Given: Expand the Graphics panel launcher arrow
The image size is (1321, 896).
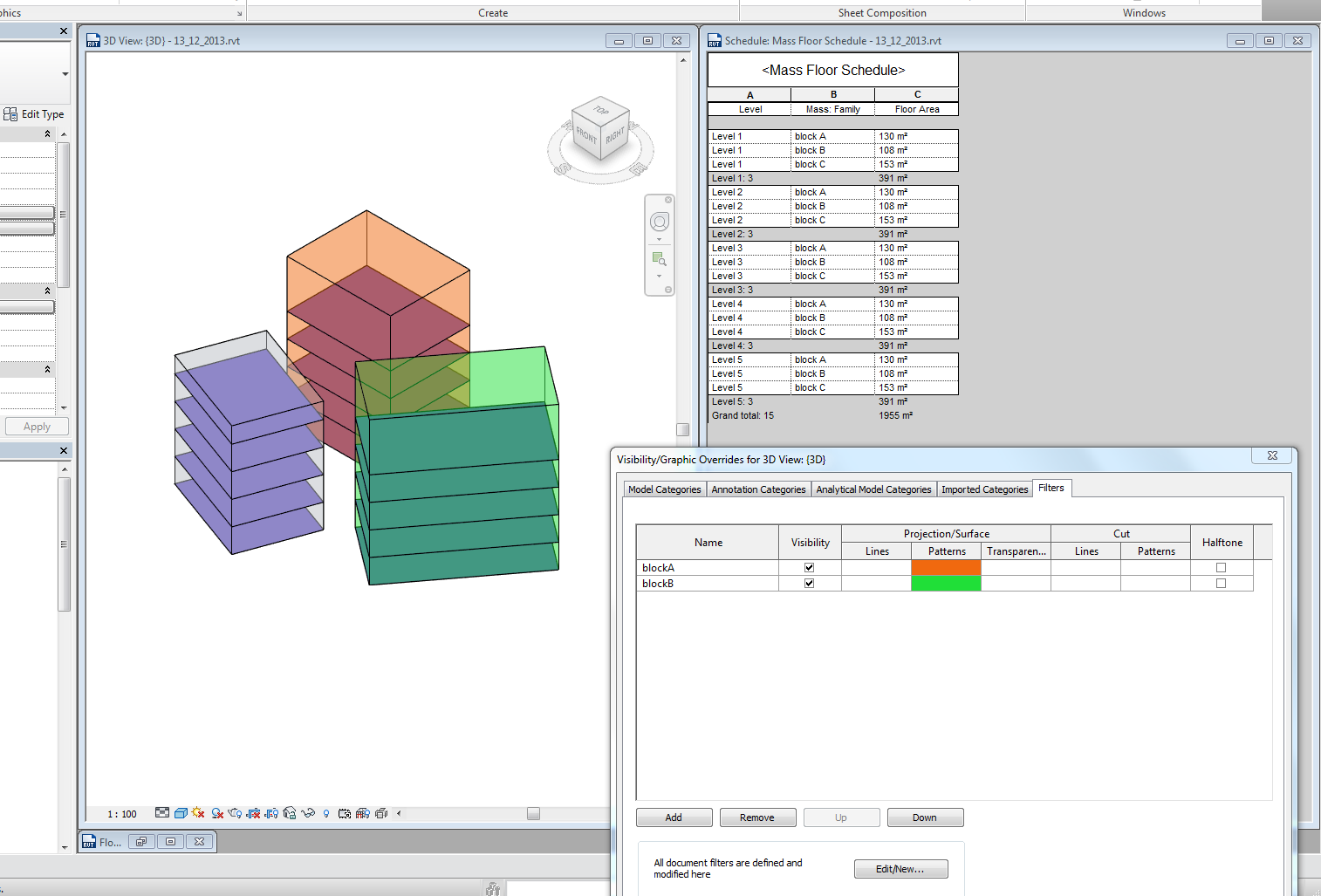Looking at the screenshot, I should [x=239, y=13].
